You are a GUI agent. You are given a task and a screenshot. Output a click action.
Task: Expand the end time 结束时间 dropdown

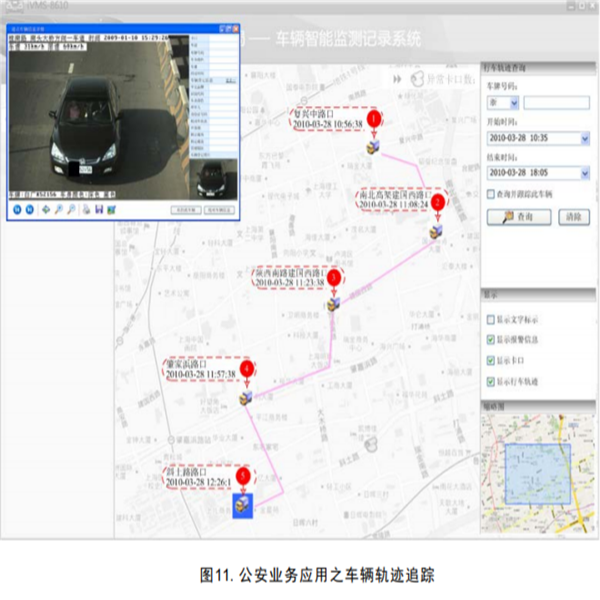click(x=584, y=172)
